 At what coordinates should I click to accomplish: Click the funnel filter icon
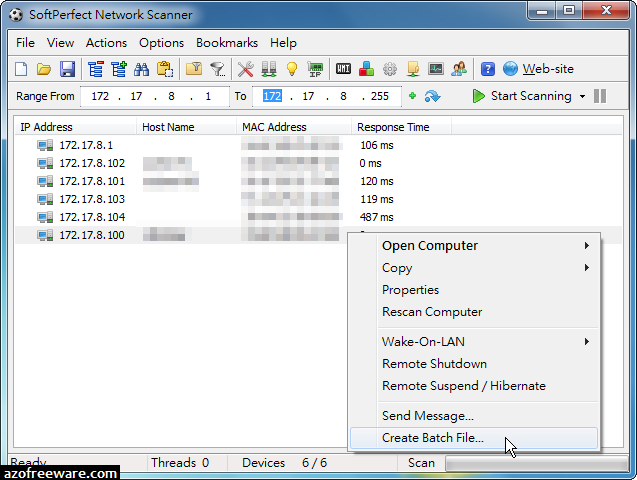coord(217,69)
